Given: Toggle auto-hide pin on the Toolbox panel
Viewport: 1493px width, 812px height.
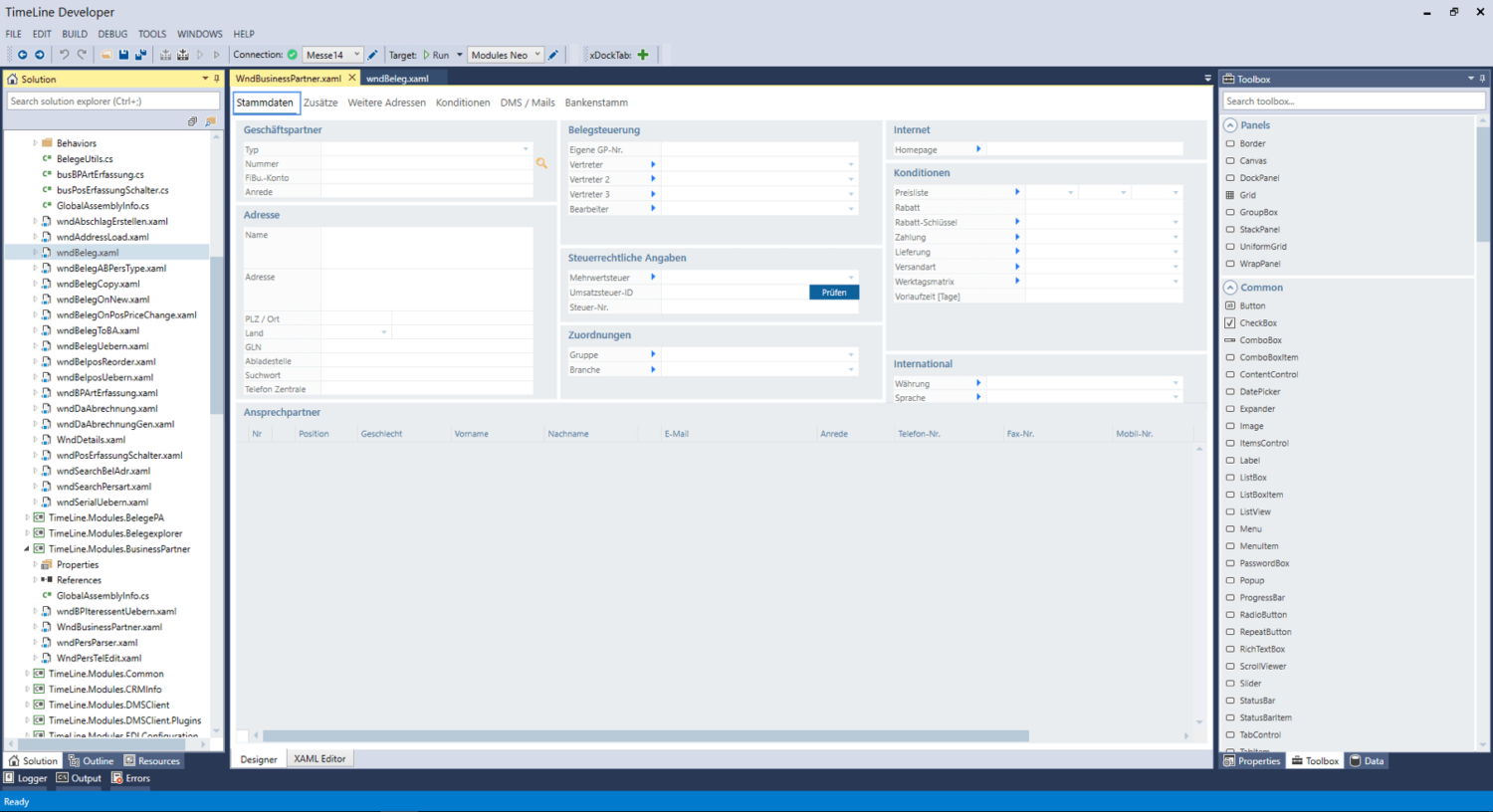Looking at the screenshot, I should pos(1481,79).
